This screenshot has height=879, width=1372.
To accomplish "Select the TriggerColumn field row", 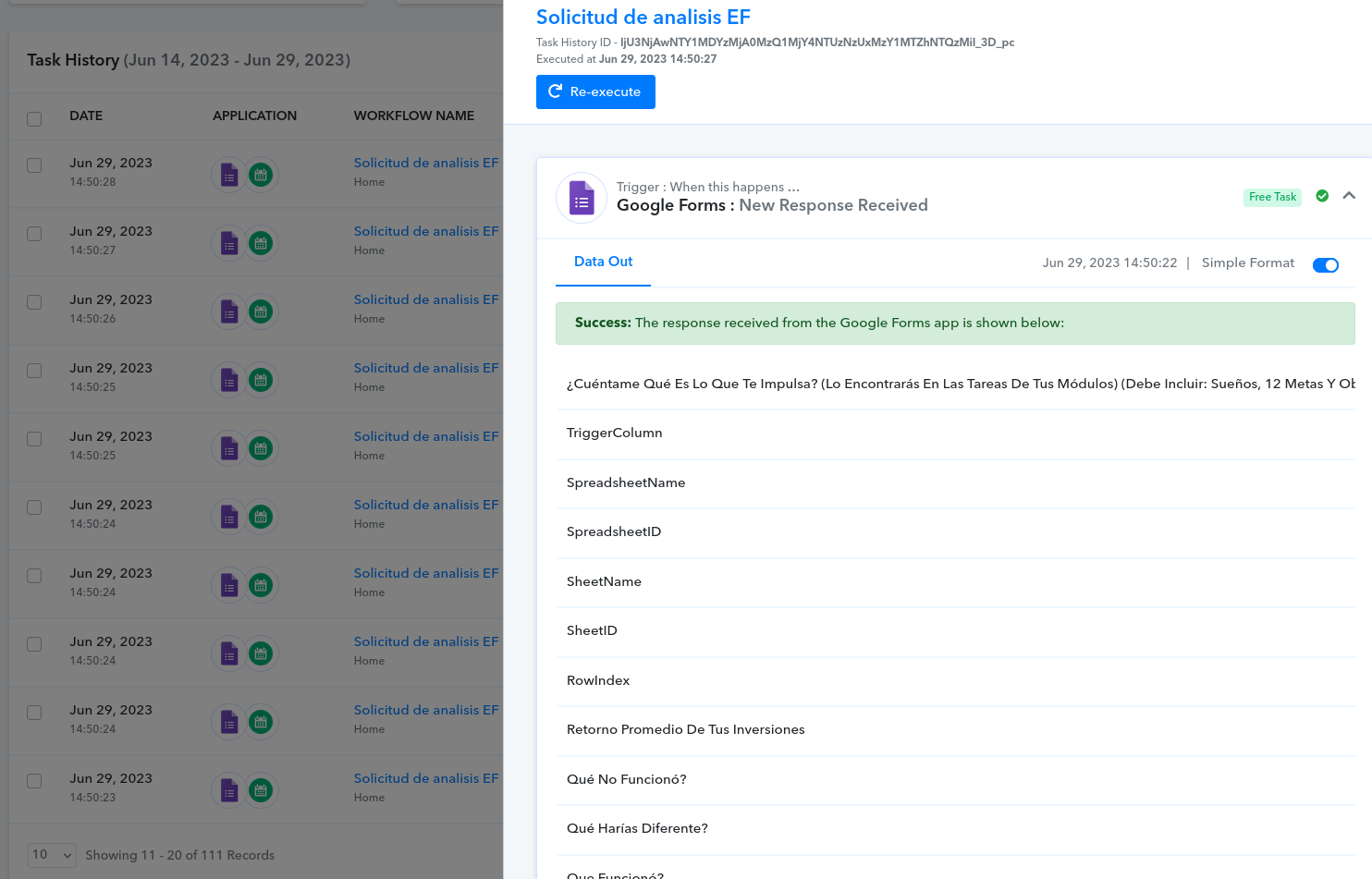I will pyautogui.click(x=956, y=433).
